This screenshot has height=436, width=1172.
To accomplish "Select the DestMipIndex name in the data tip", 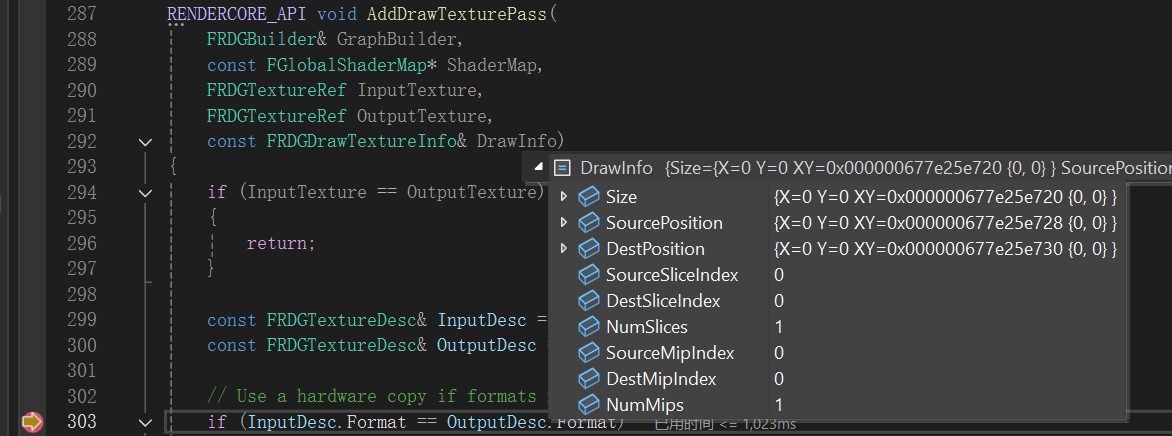I will pos(661,378).
